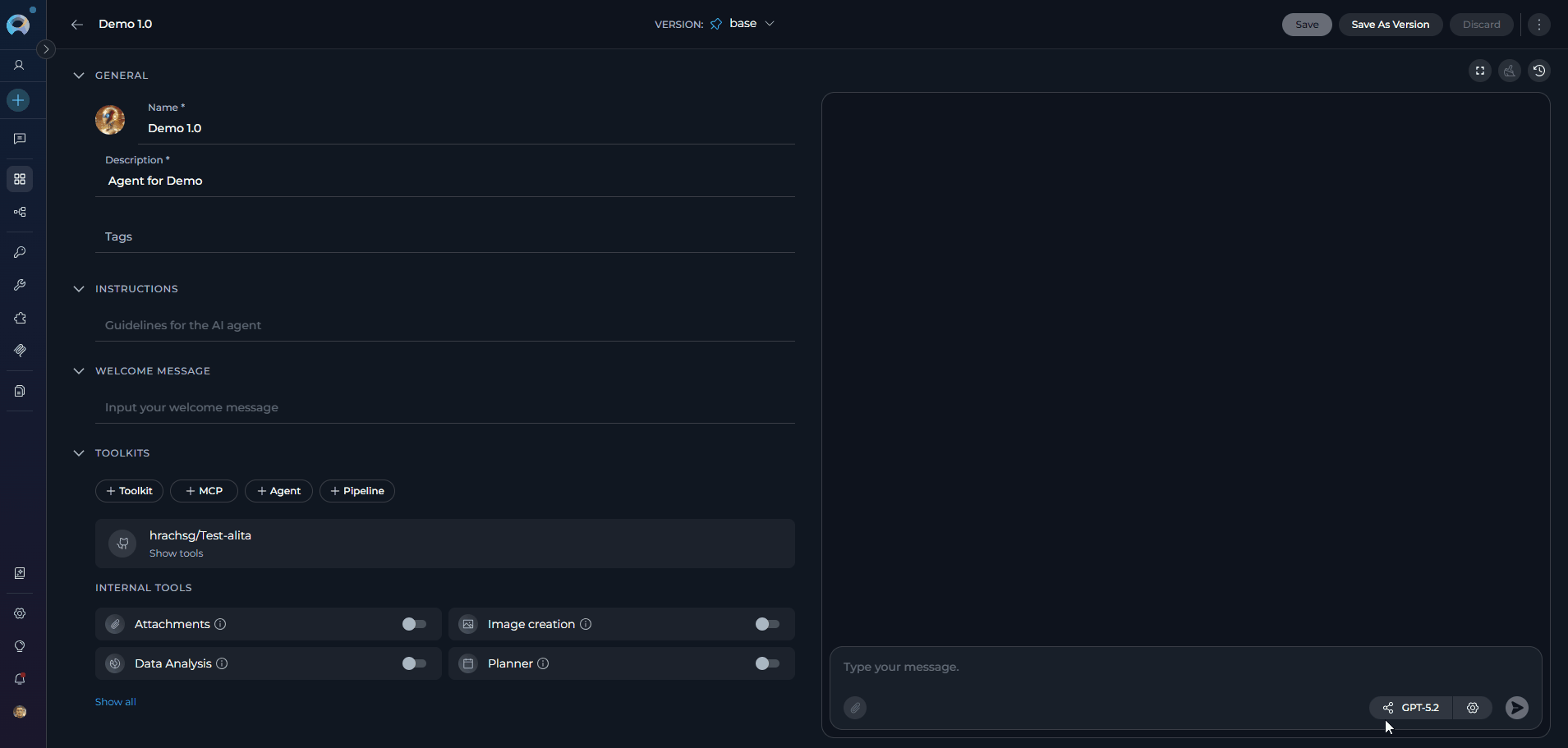Click the Tags input field
Image resolution: width=1568 pixels, height=748 pixels.
tap(445, 236)
